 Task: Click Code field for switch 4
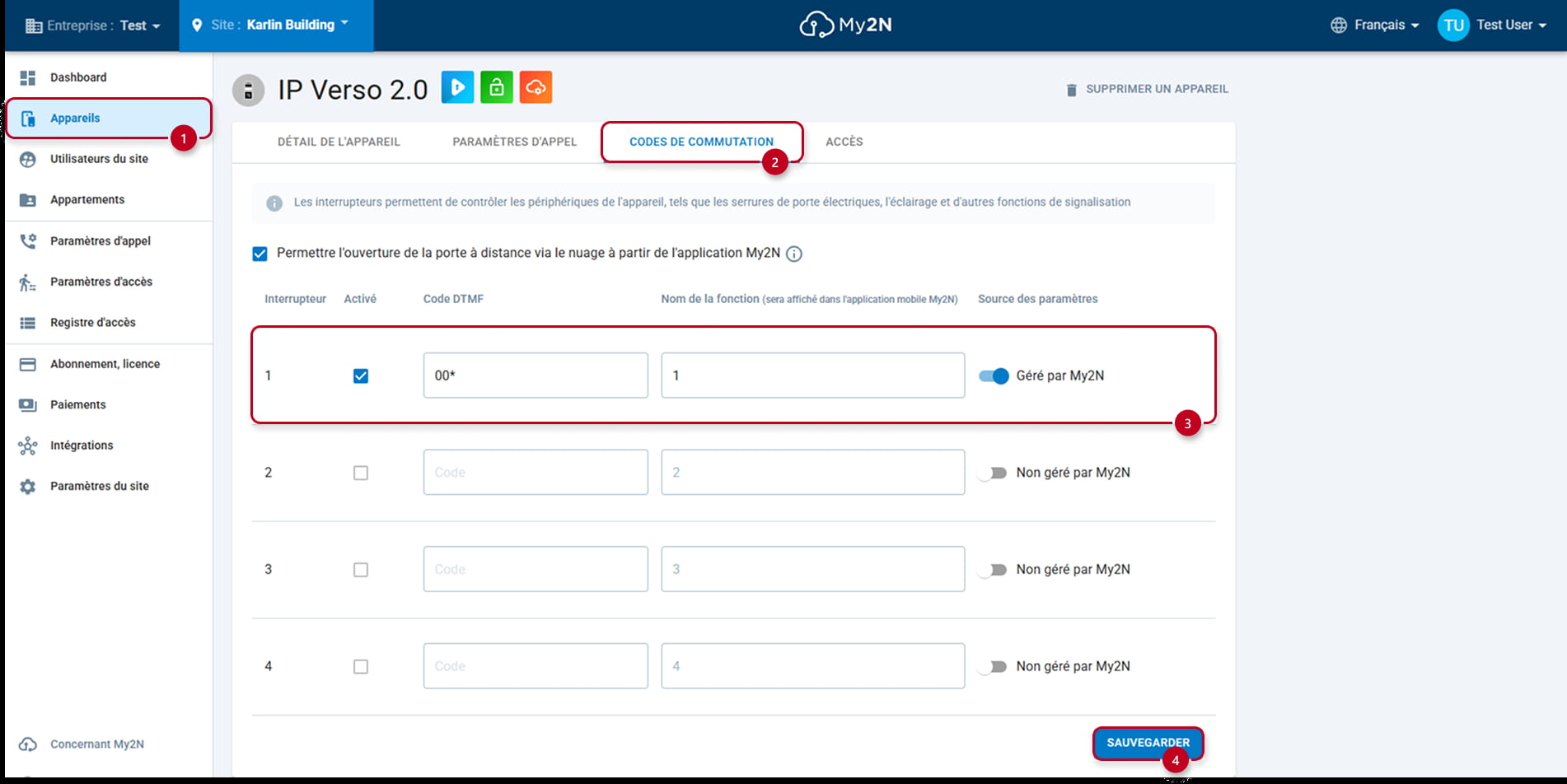point(536,666)
